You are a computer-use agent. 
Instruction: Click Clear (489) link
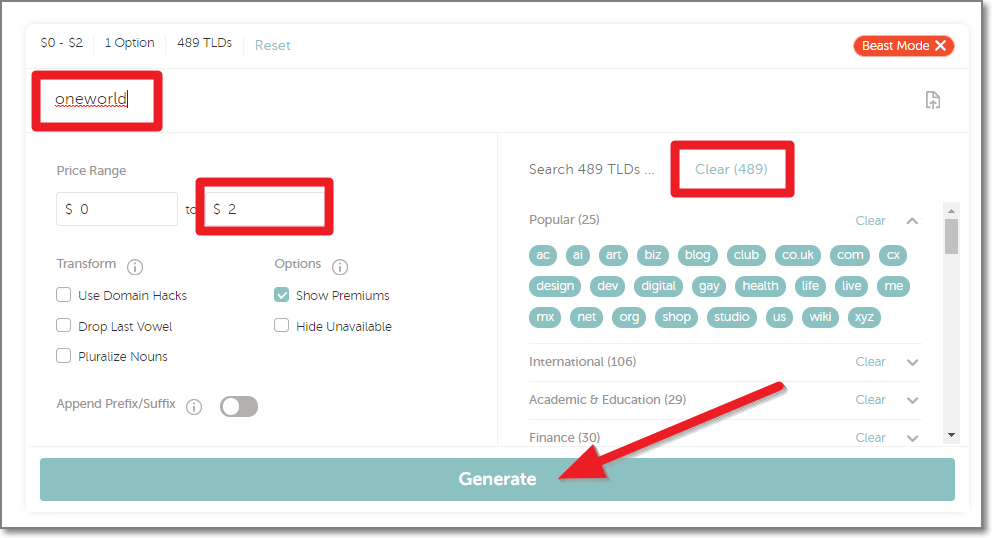click(x=731, y=169)
